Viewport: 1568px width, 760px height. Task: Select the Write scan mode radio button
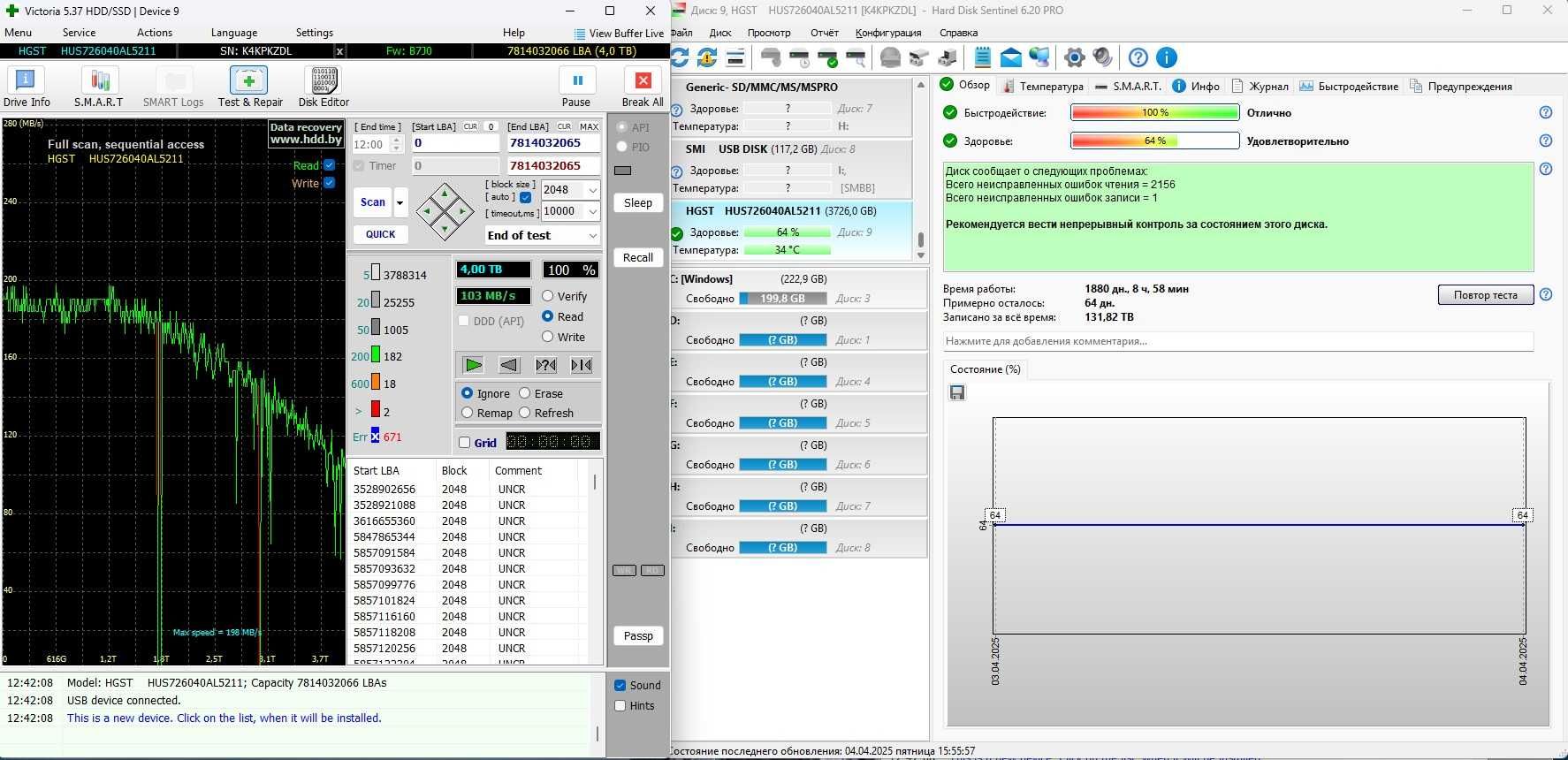[548, 337]
